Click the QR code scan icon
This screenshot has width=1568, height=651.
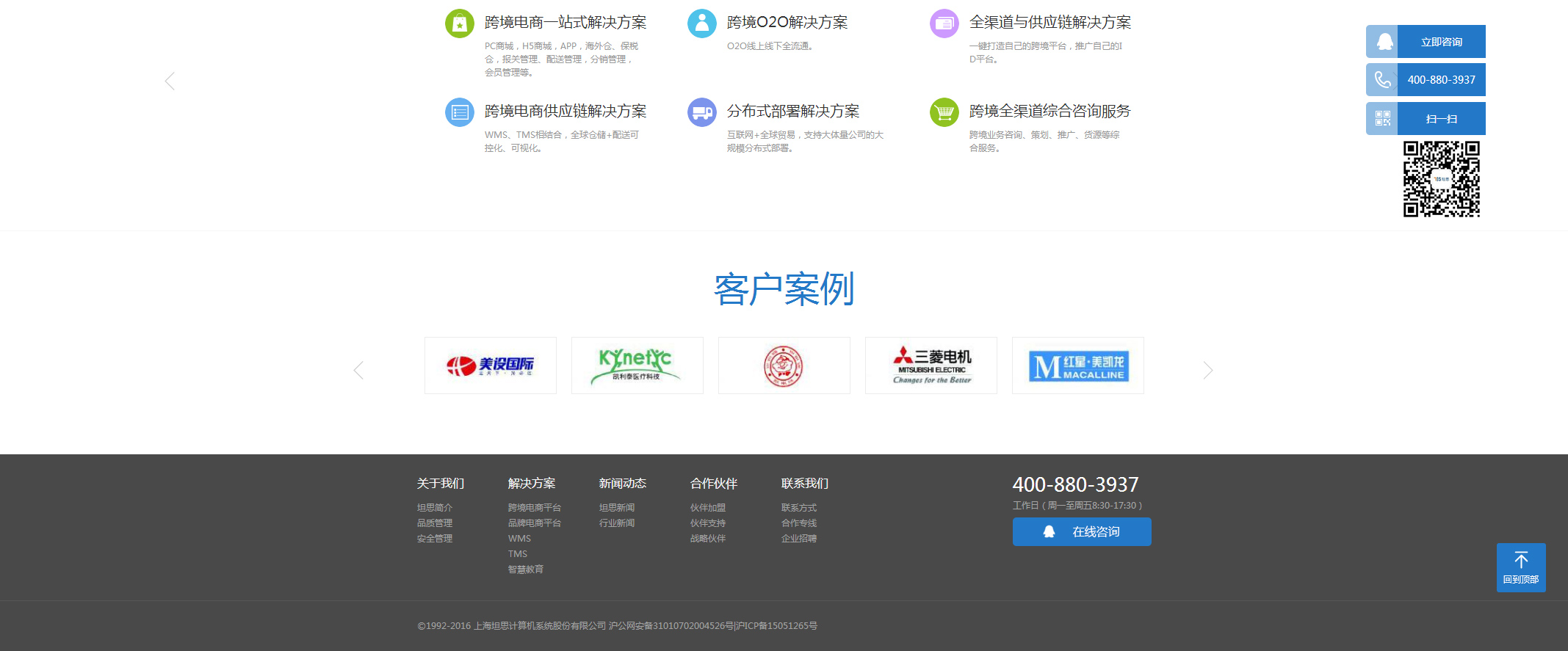(x=1382, y=118)
